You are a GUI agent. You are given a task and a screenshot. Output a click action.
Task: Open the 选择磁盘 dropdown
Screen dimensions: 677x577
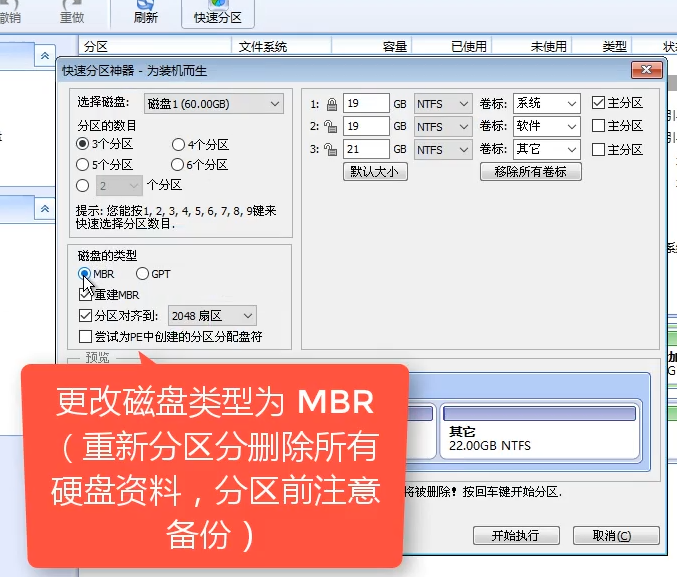(214, 104)
